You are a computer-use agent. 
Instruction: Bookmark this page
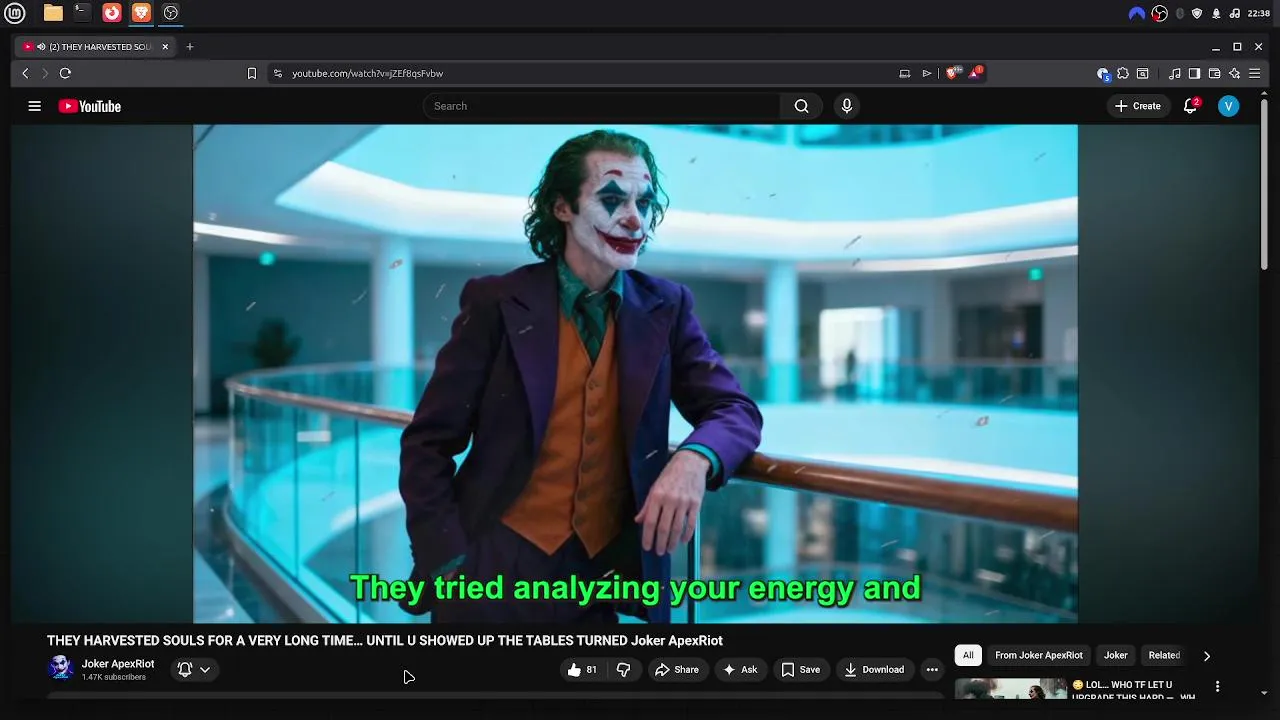tap(252, 73)
